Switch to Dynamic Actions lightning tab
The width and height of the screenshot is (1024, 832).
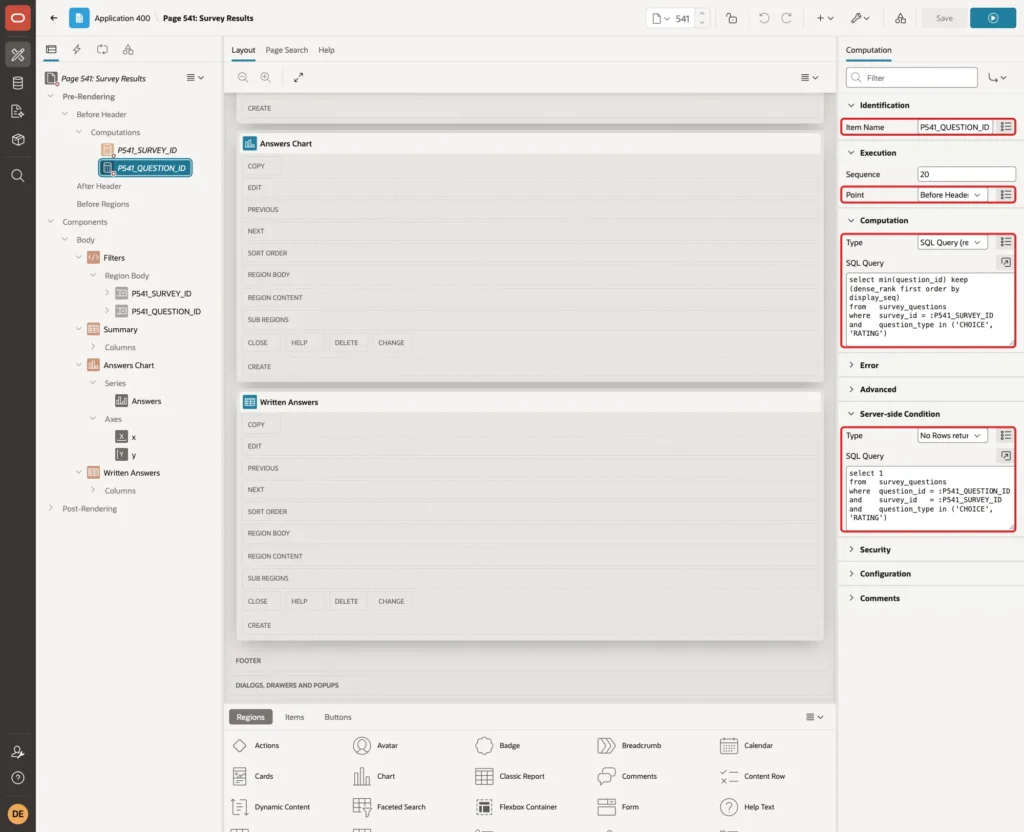[x=76, y=50]
